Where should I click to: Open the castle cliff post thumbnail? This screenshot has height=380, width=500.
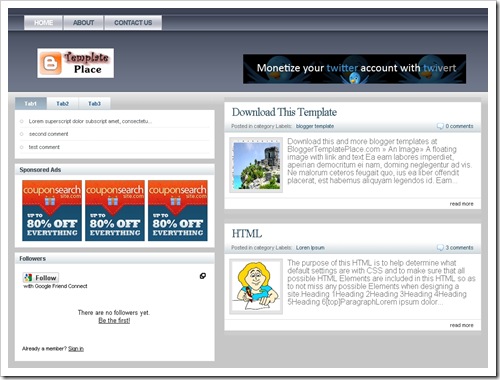(x=256, y=165)
